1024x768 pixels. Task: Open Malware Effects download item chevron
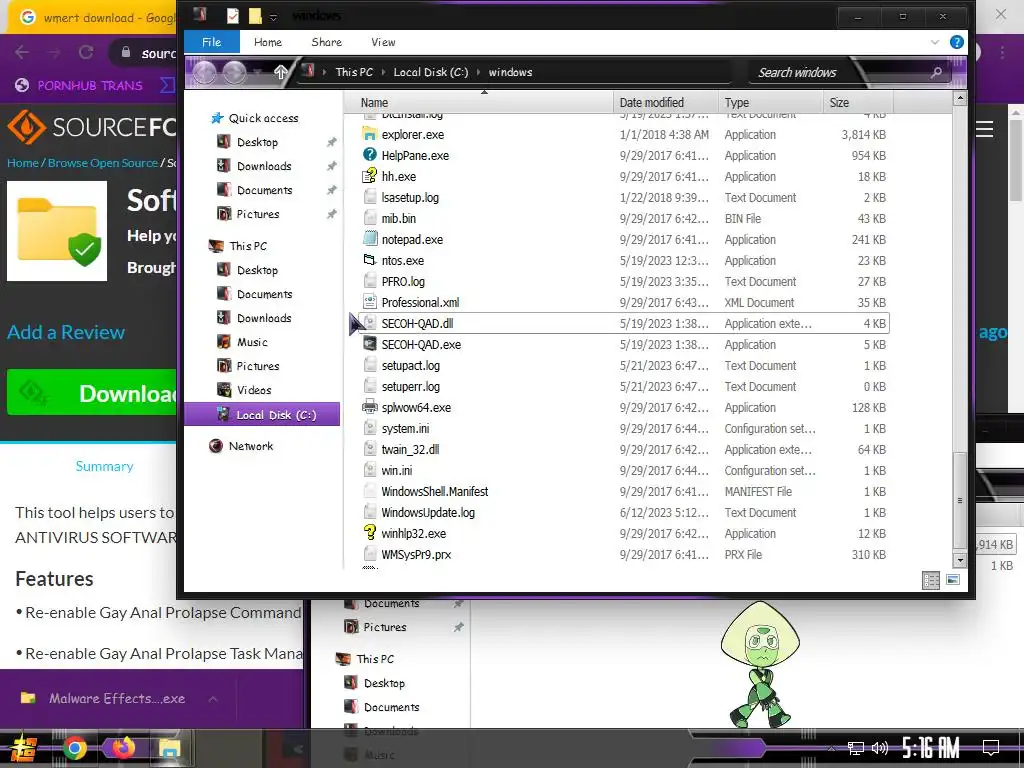(x=213, y=699)
